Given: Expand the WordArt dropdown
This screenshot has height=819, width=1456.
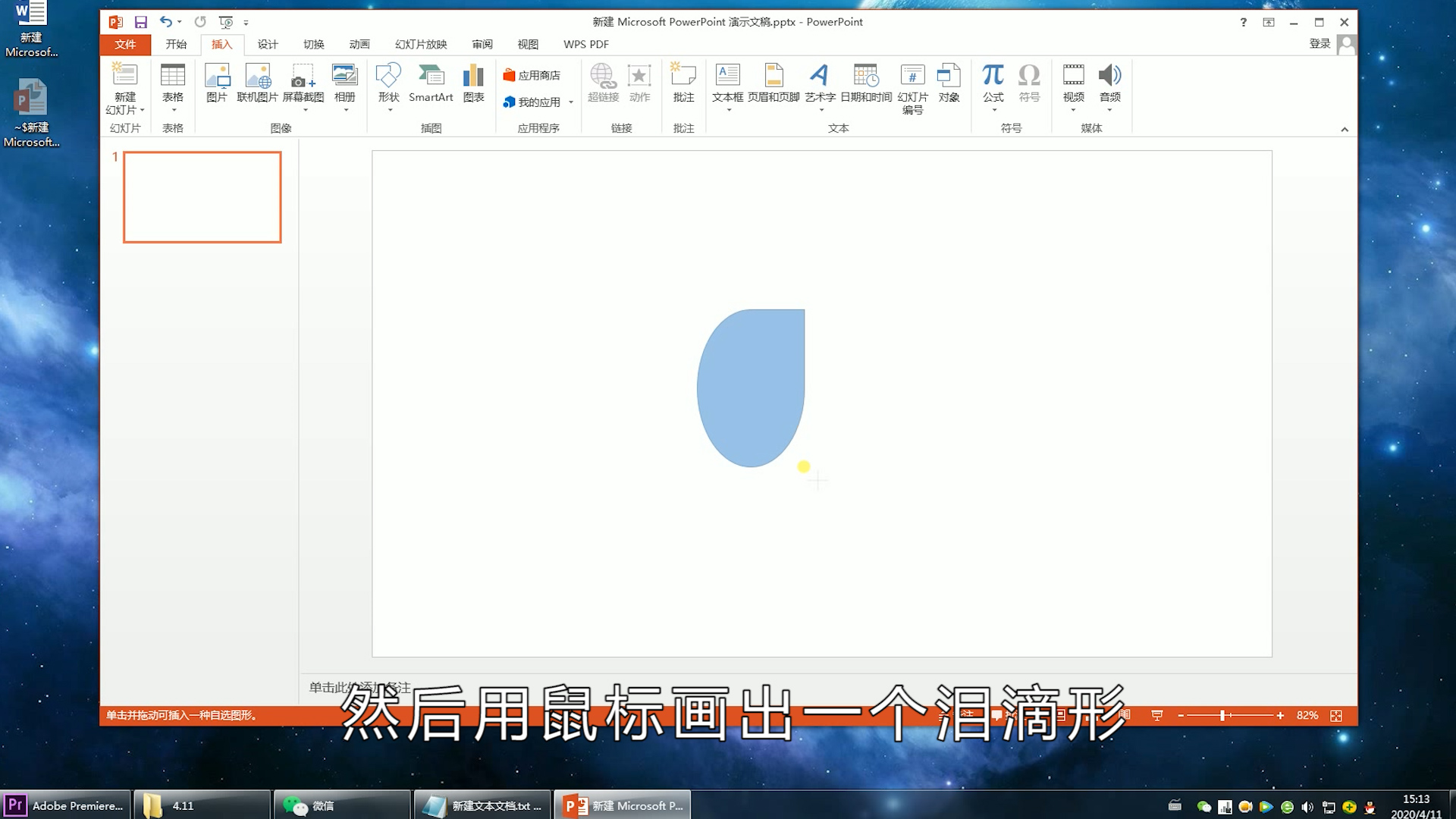Looking at the screenshot, I should pos(821,111).
